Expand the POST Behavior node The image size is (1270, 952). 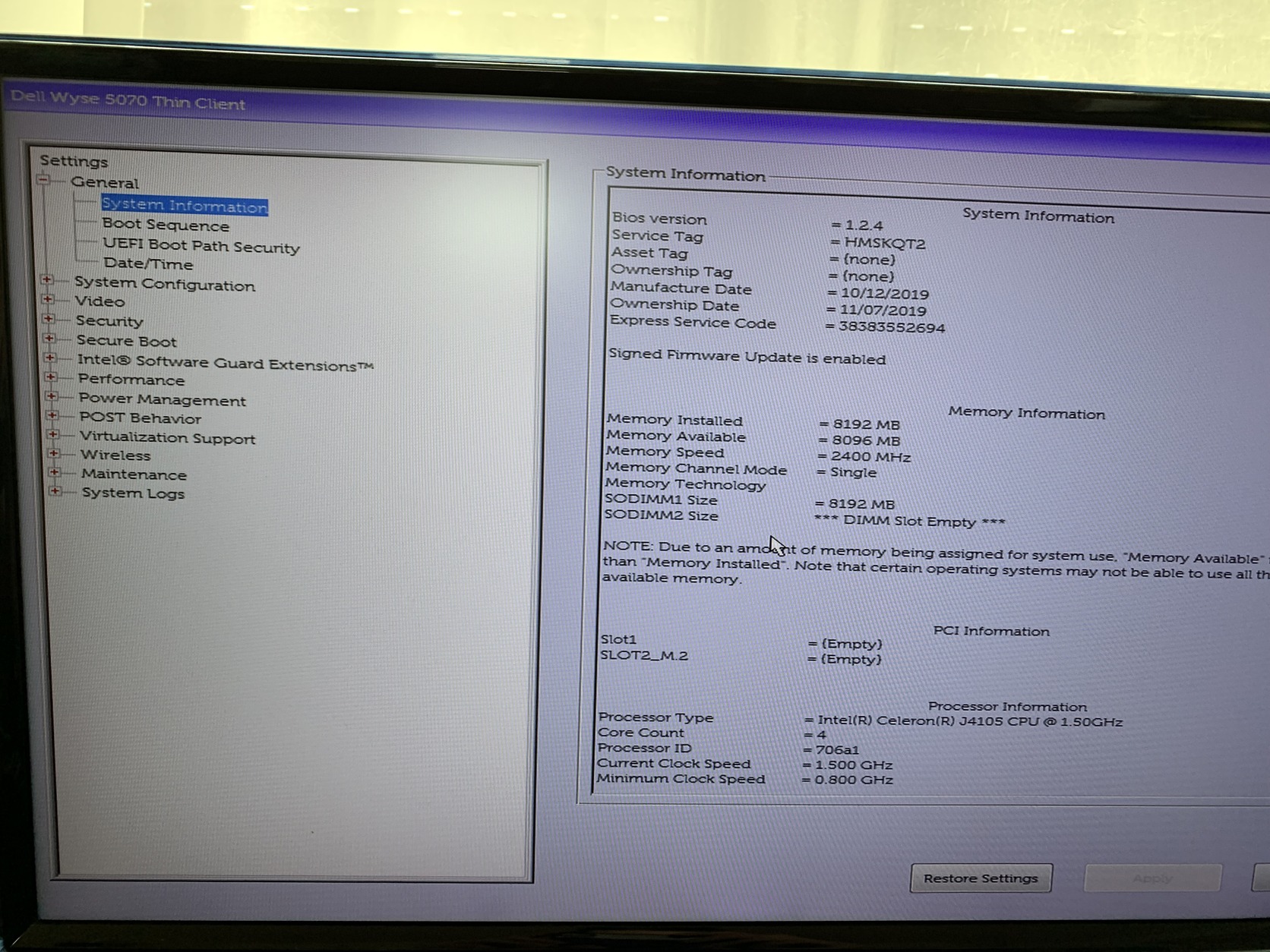[x=52, y=415]
